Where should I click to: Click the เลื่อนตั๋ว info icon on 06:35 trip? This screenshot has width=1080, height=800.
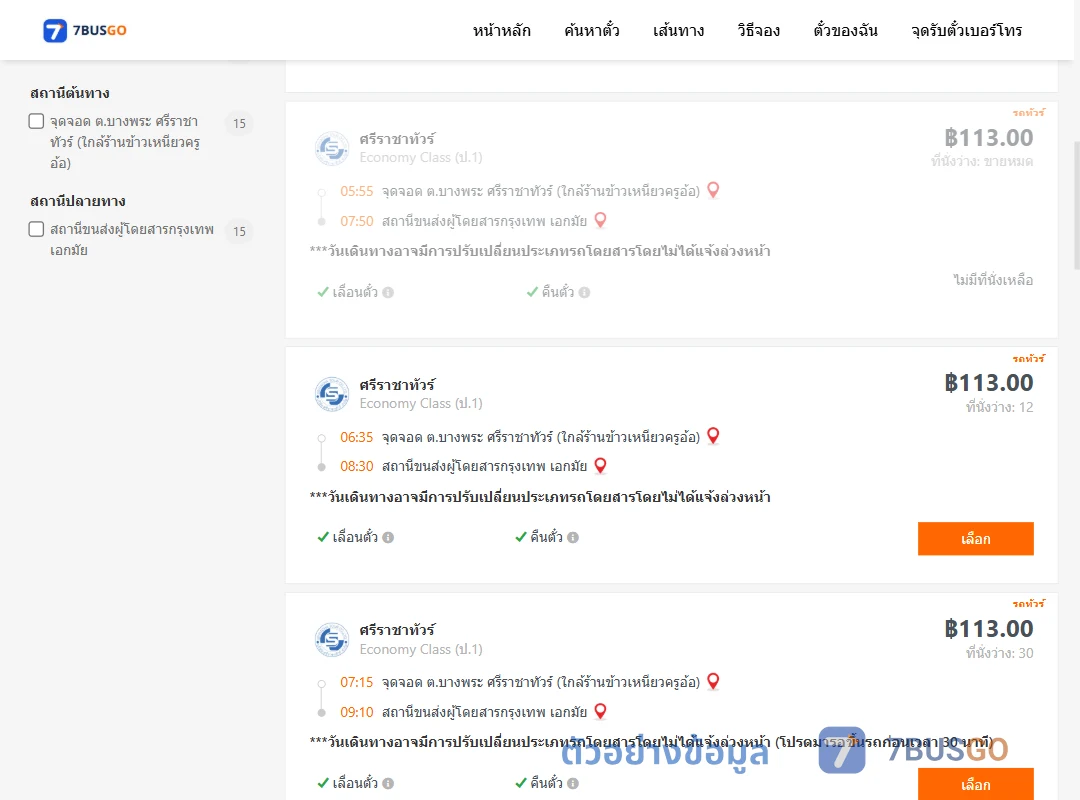click(388, 537)
